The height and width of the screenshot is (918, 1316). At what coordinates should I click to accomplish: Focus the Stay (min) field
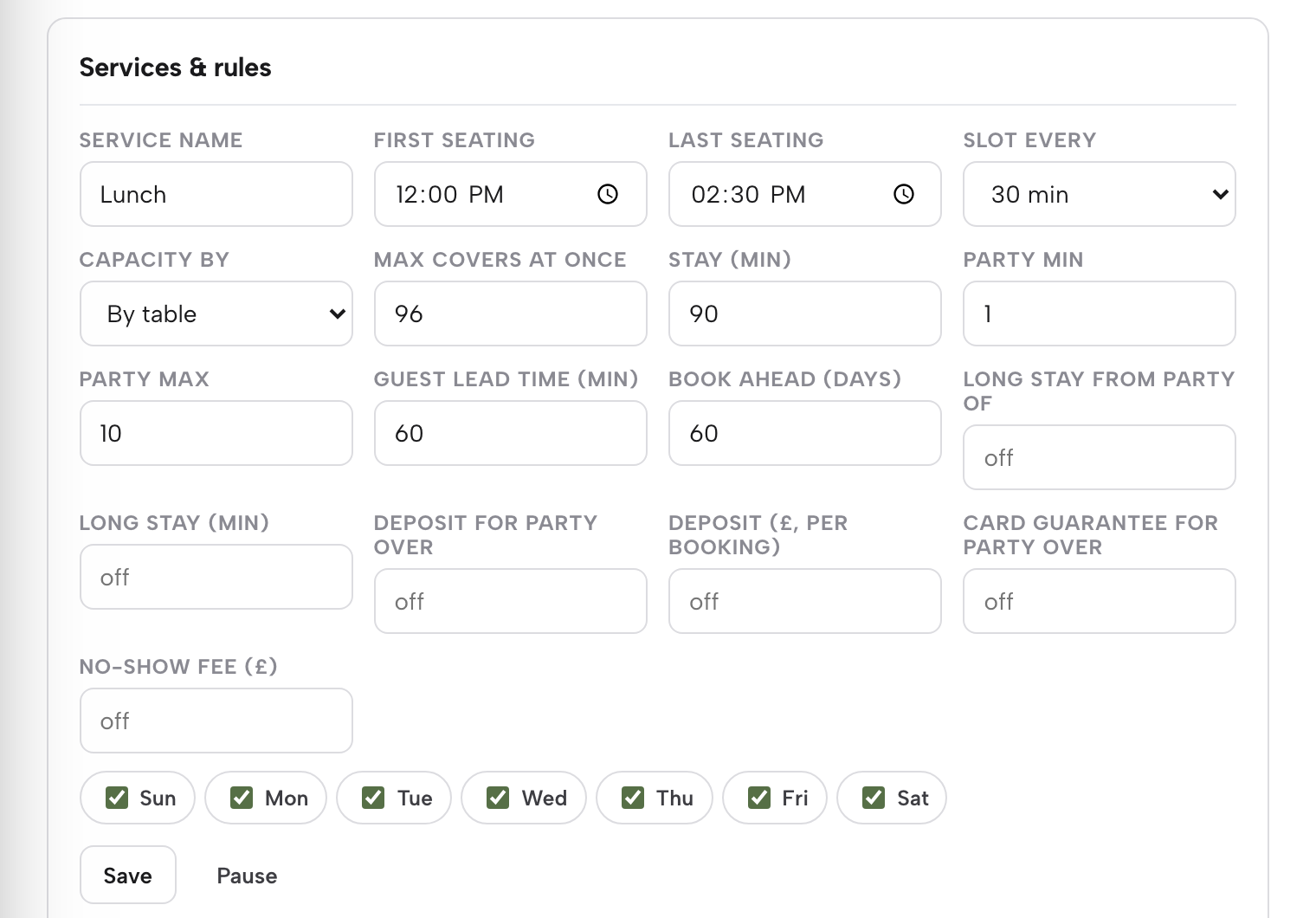tap(805, 314)
